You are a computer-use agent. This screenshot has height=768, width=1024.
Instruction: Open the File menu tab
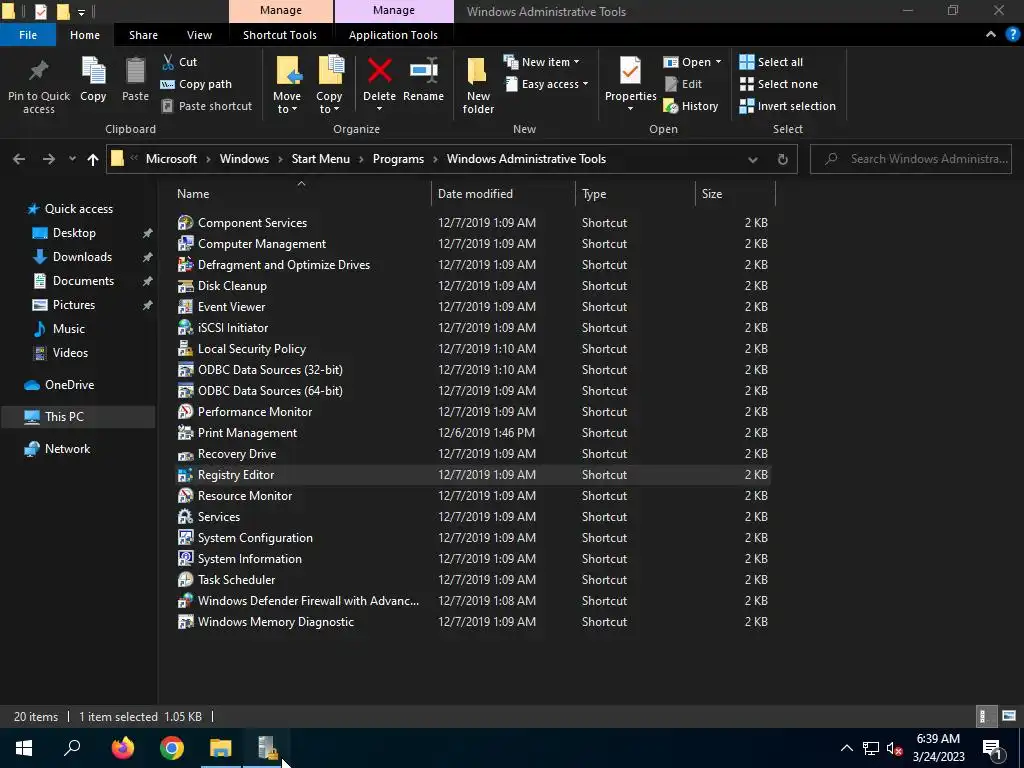click(x=28, y=35)
